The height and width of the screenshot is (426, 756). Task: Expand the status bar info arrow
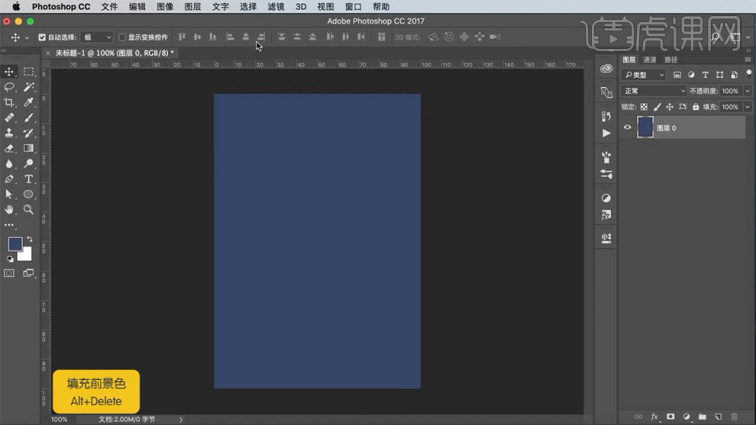[x=181, y=420]
